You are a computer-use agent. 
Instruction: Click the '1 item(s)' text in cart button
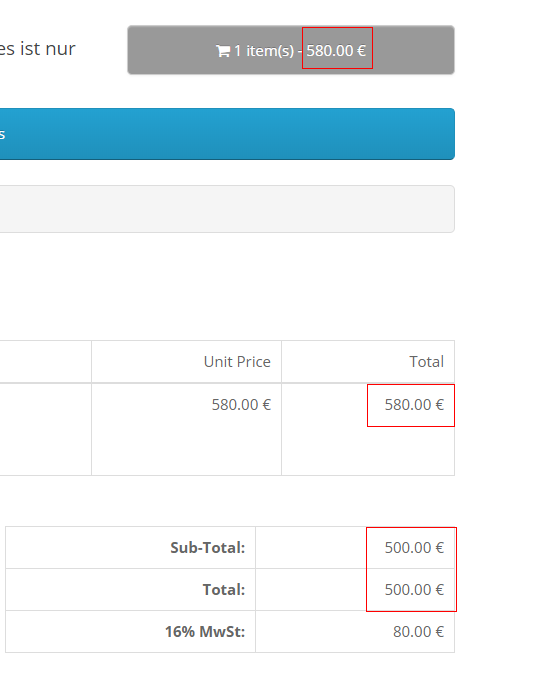click(x=264, y=51)
